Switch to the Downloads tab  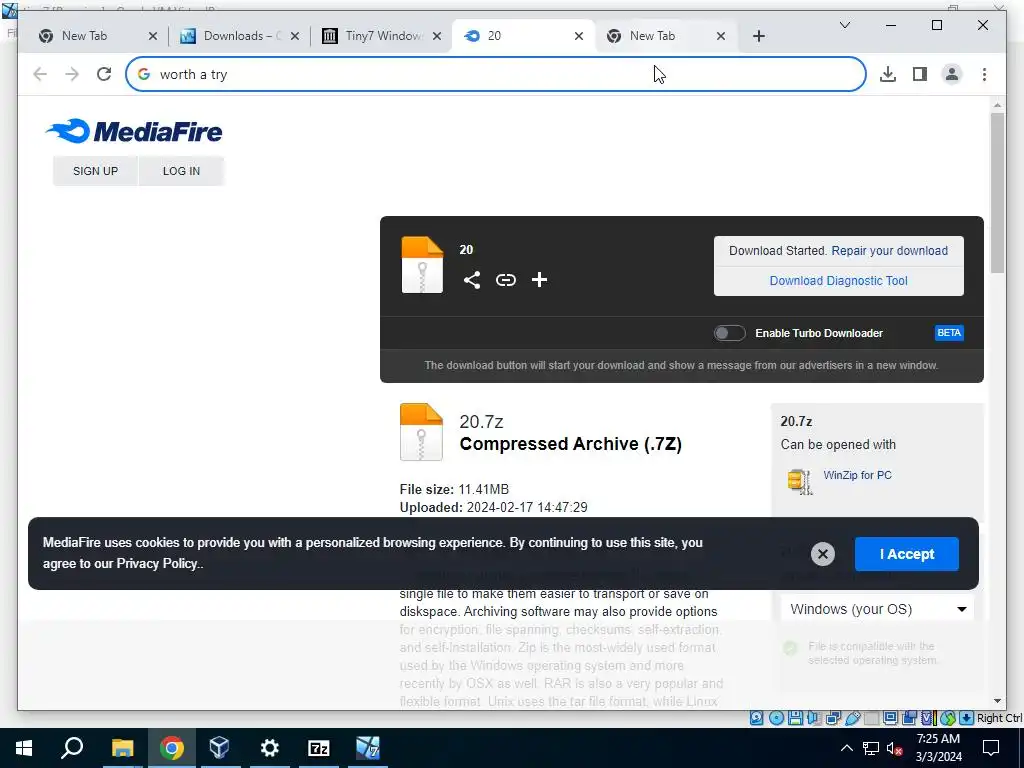[240, 36]
